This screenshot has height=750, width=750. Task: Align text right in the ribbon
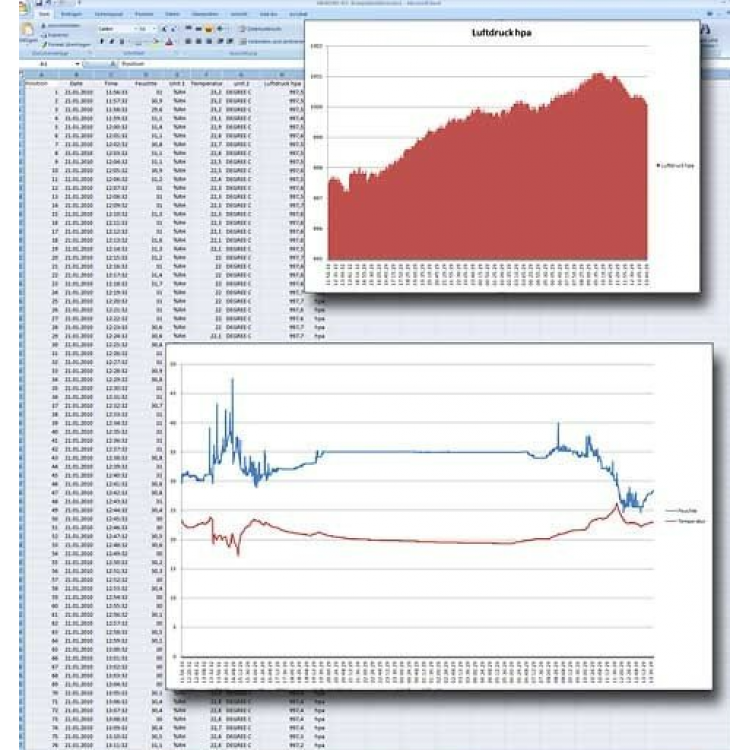point(209,41)
